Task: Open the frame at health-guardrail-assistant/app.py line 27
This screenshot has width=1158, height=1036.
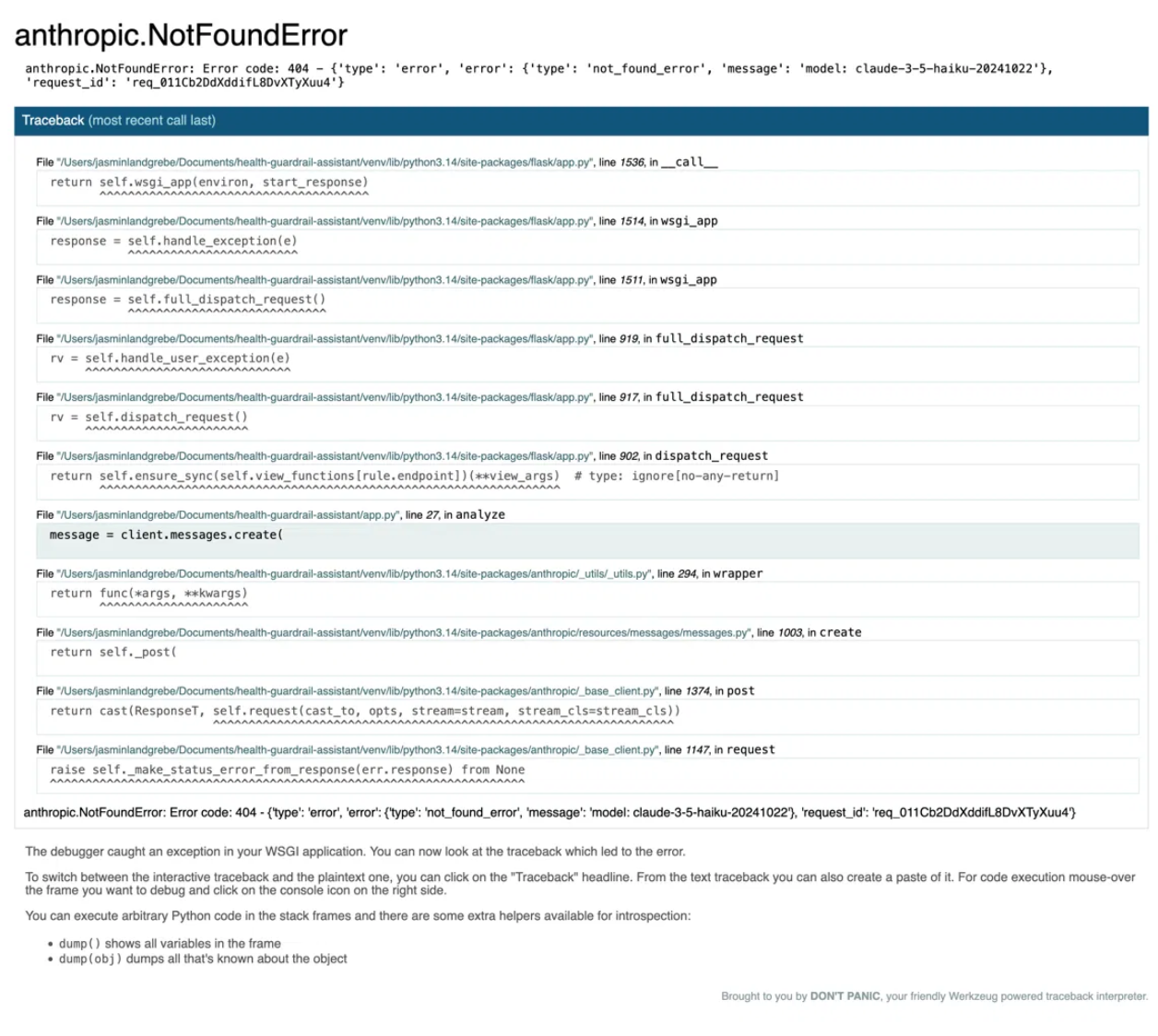Action: tap(271, 515)
